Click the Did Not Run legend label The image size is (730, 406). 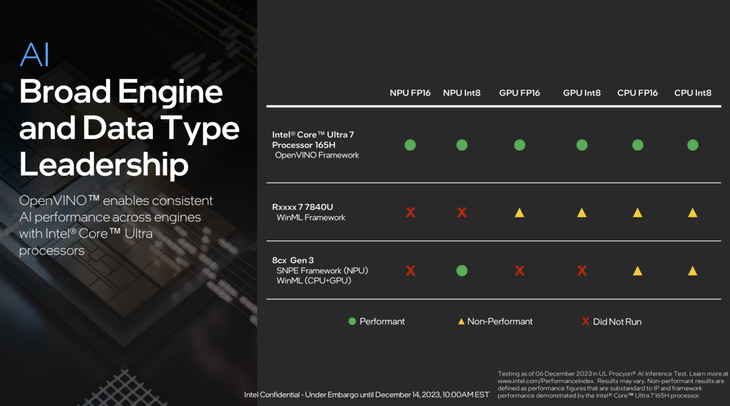pyautogui.click(x=617, y=322)
